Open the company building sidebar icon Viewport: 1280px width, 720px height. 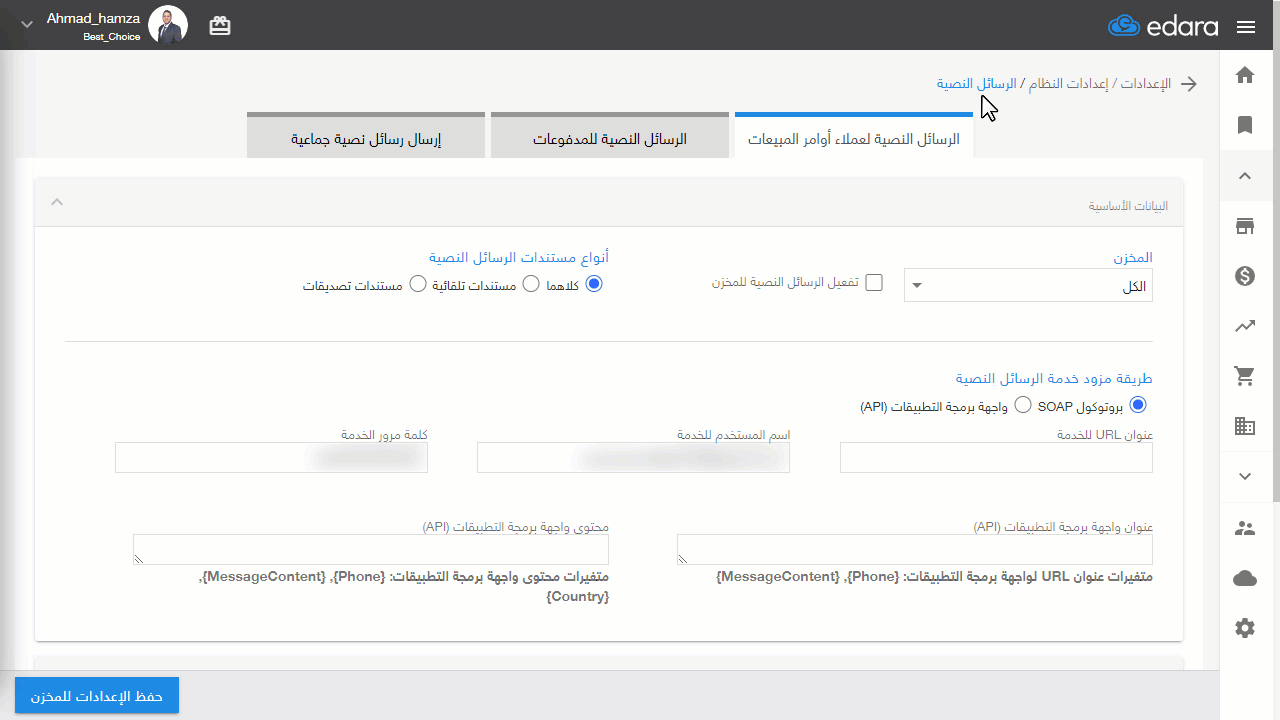1245,426
